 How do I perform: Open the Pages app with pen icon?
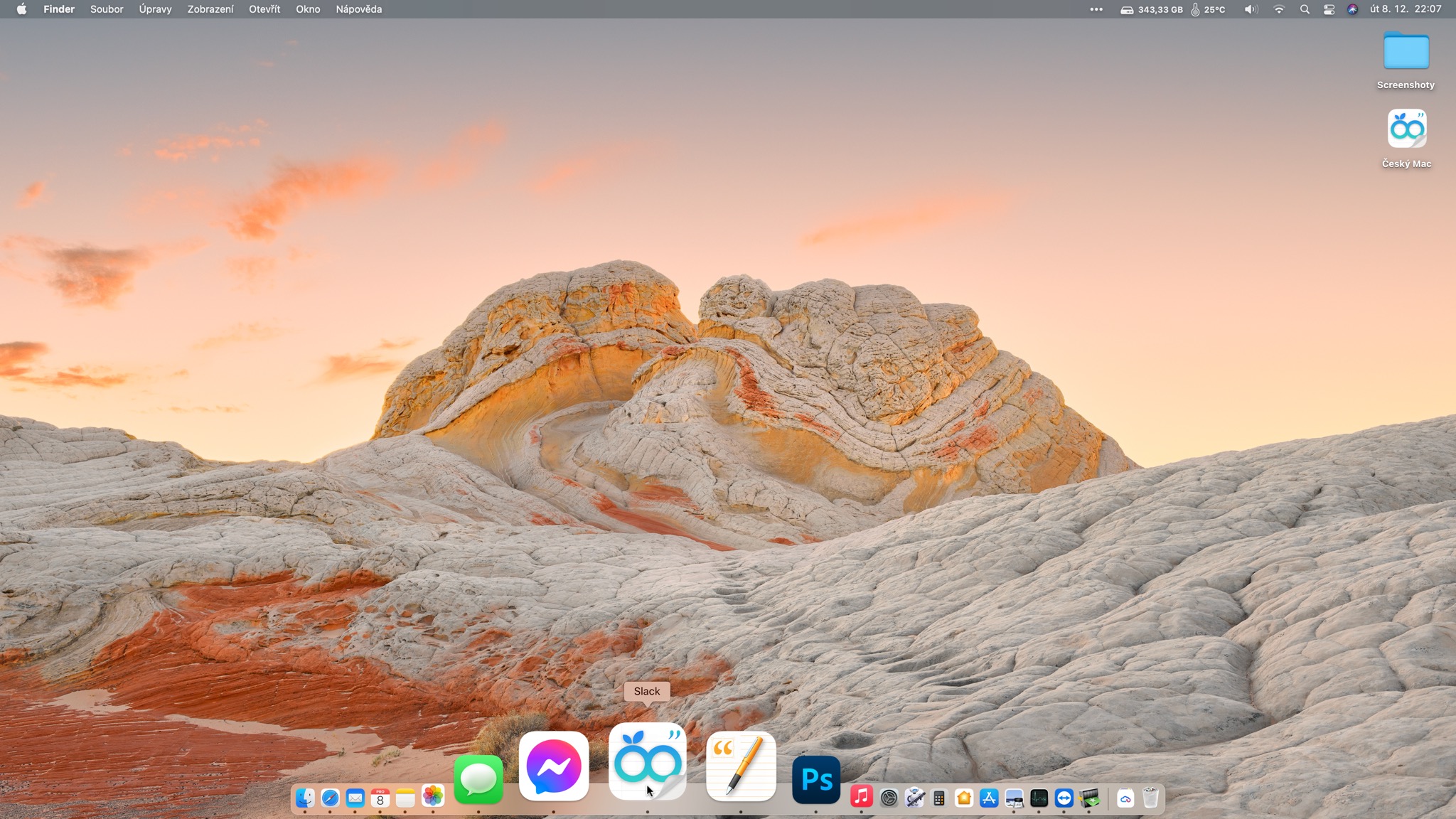pyautogui.click(x=741, y=766)
